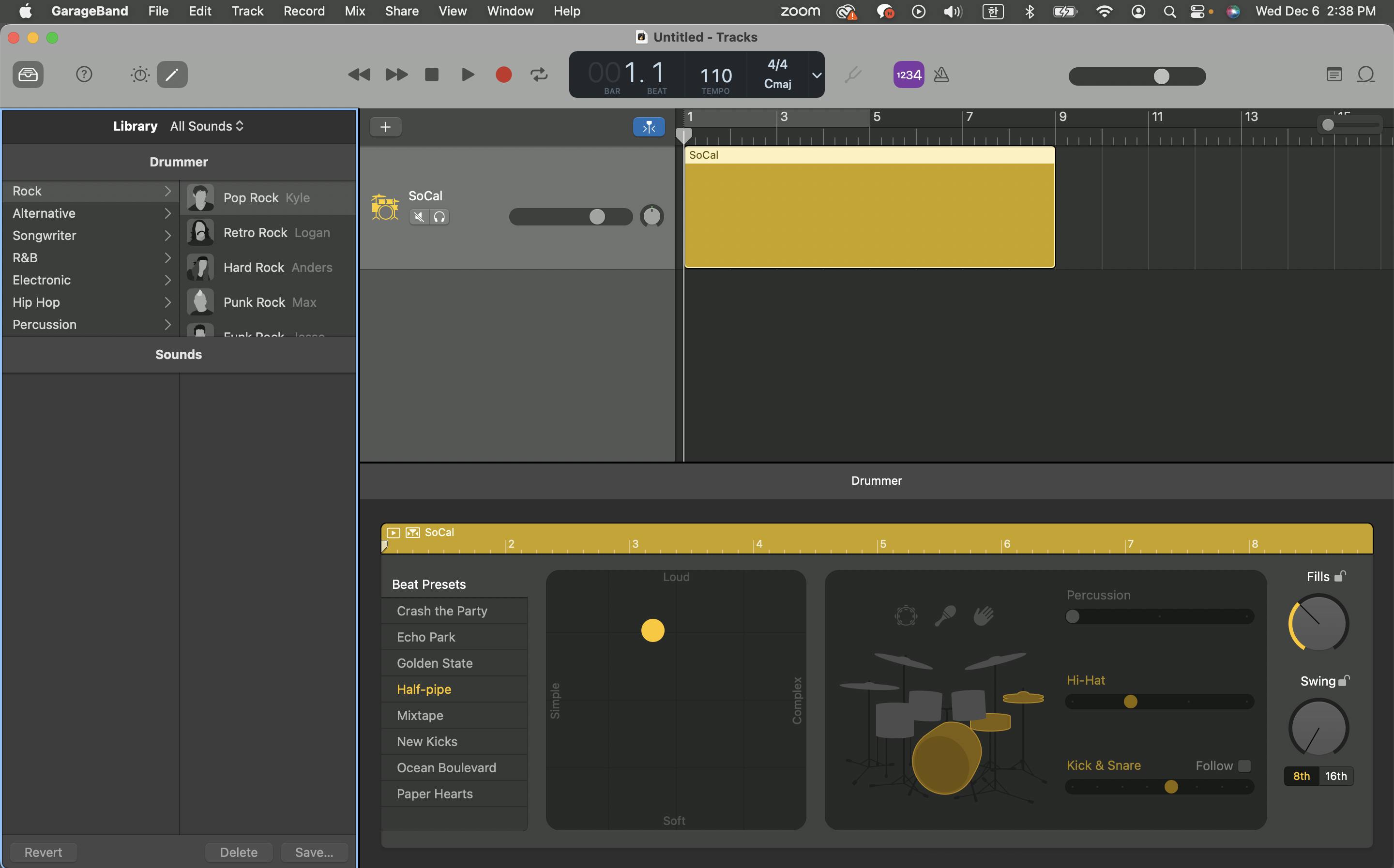Click the yellow XY pad puck

[653, 630]
